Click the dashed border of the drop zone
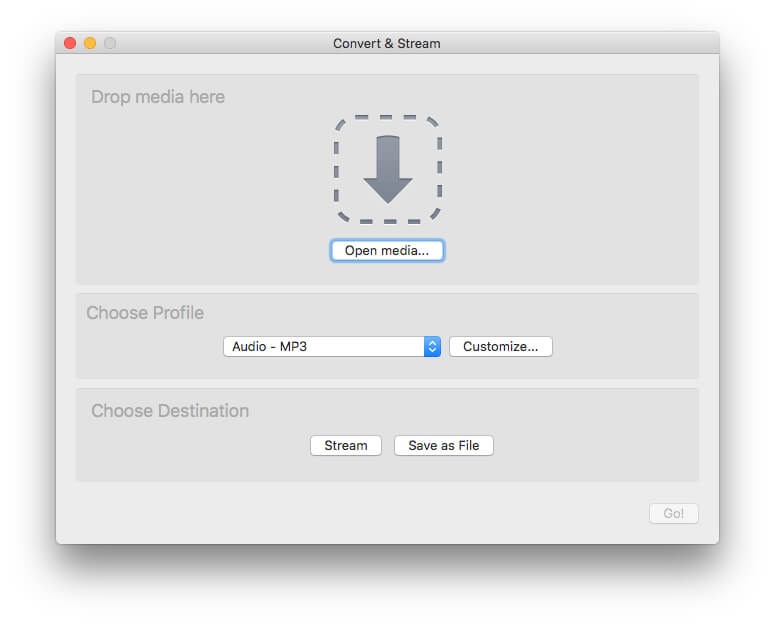This screenshot has height=624, width=775. click(337, 168)
